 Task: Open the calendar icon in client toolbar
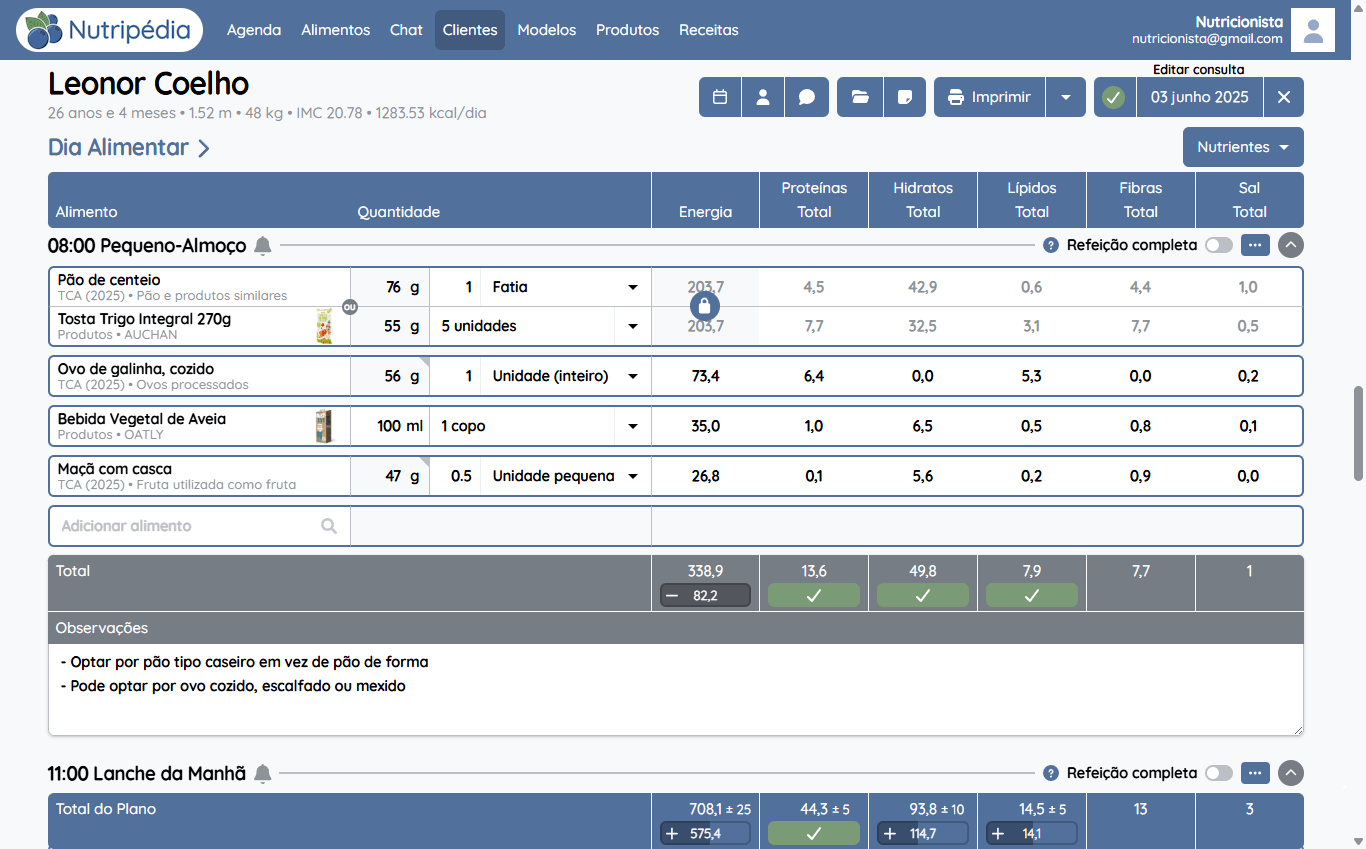click(x=720, y=97)
